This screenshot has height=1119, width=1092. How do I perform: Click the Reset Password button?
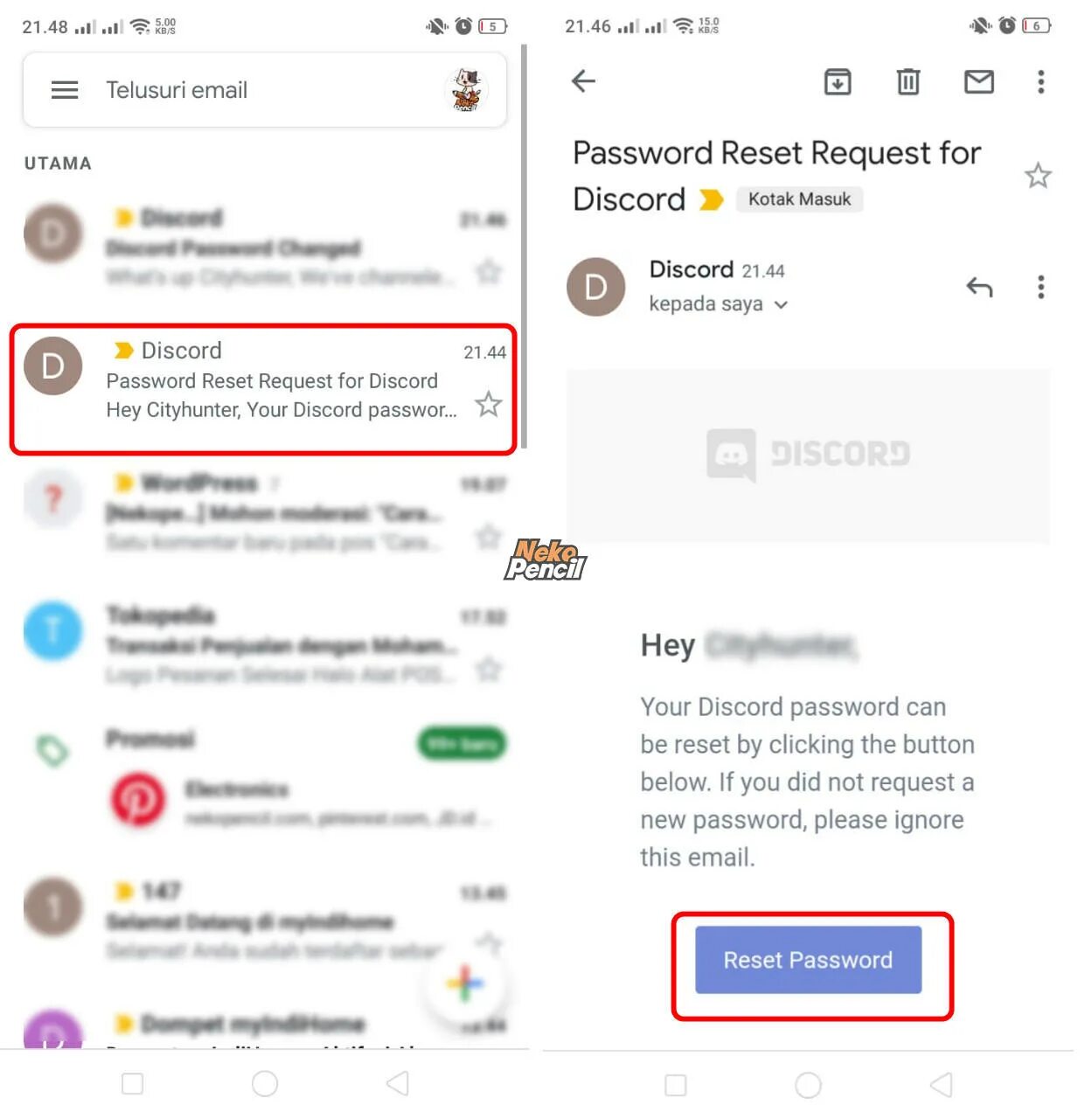[x=808, y=960]
